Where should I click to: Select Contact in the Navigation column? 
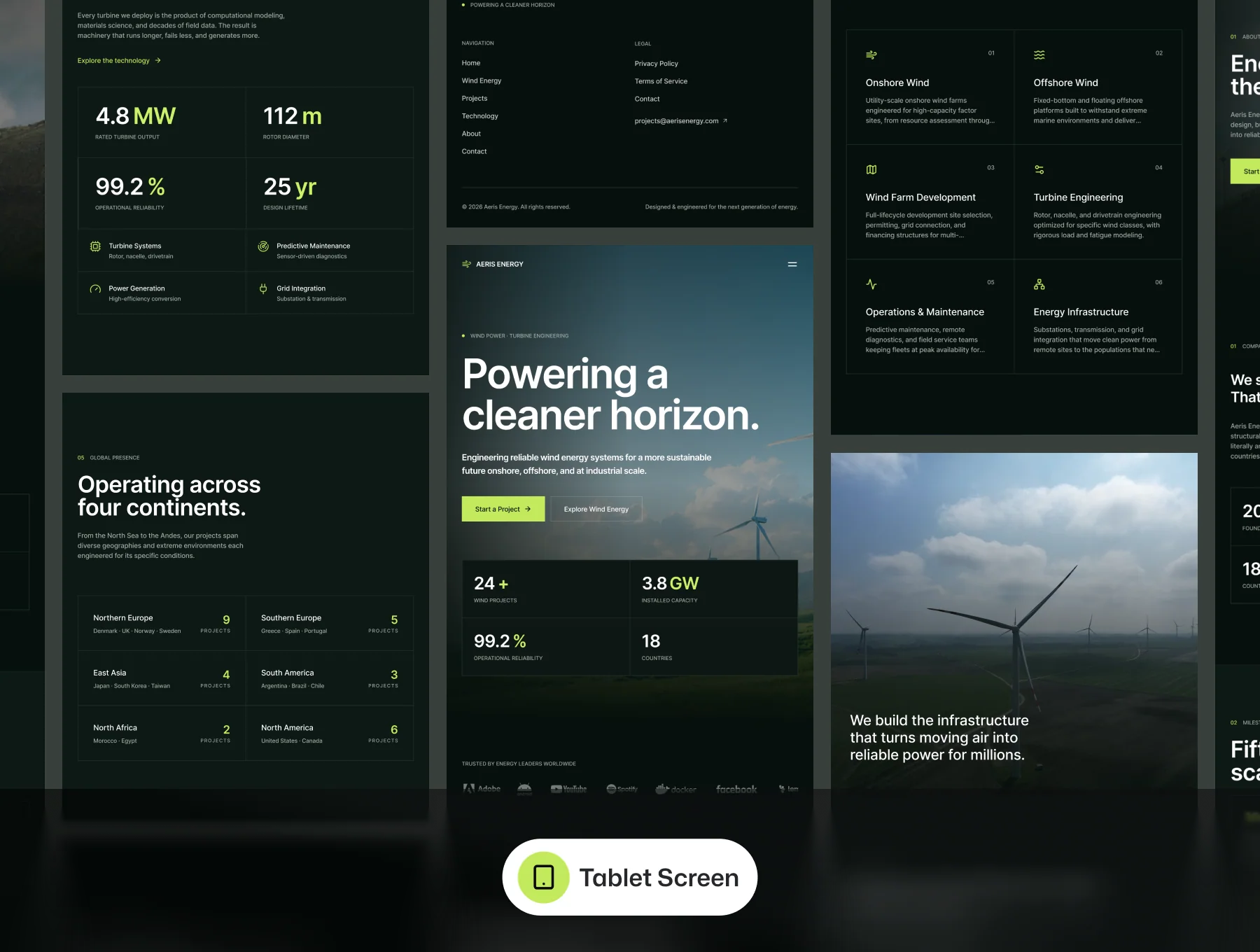click(x=474, y=151)
